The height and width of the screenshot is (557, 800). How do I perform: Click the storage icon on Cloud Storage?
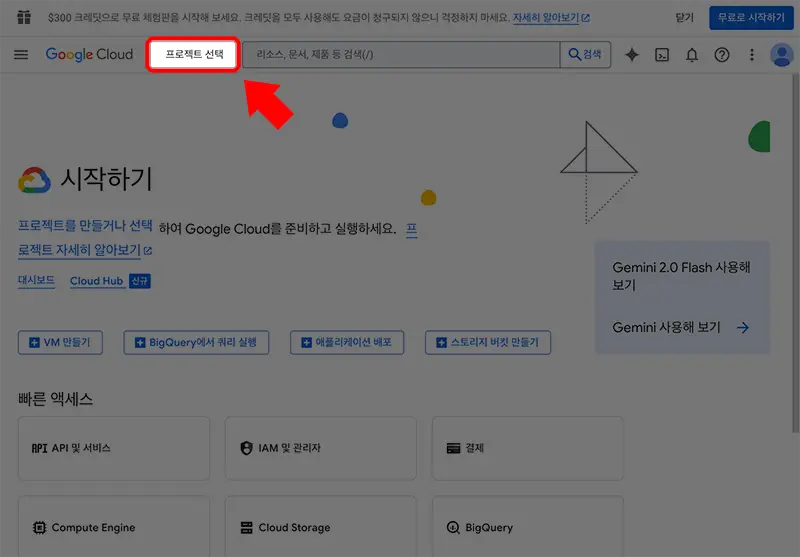246,527
